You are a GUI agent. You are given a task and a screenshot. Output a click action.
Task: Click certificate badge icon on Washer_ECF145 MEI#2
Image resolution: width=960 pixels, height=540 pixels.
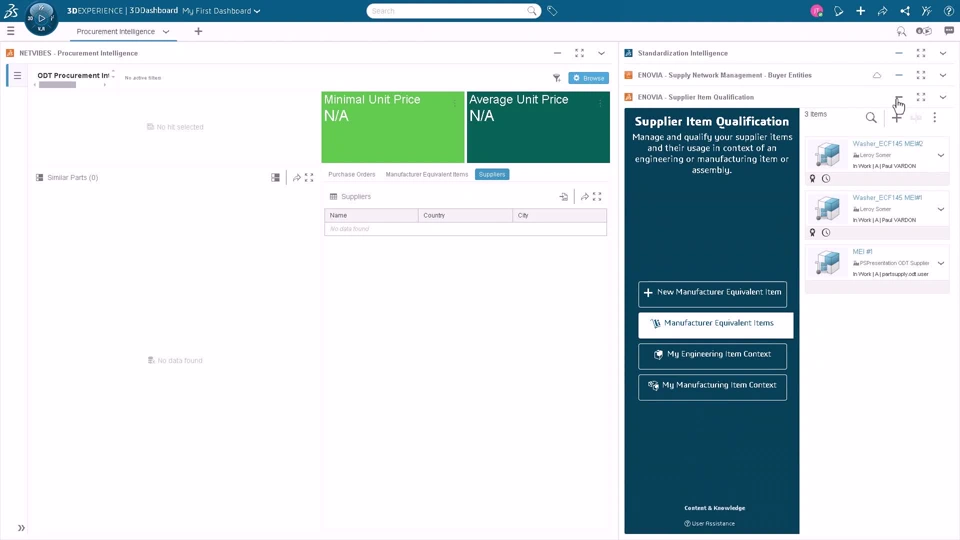[812, 179]
